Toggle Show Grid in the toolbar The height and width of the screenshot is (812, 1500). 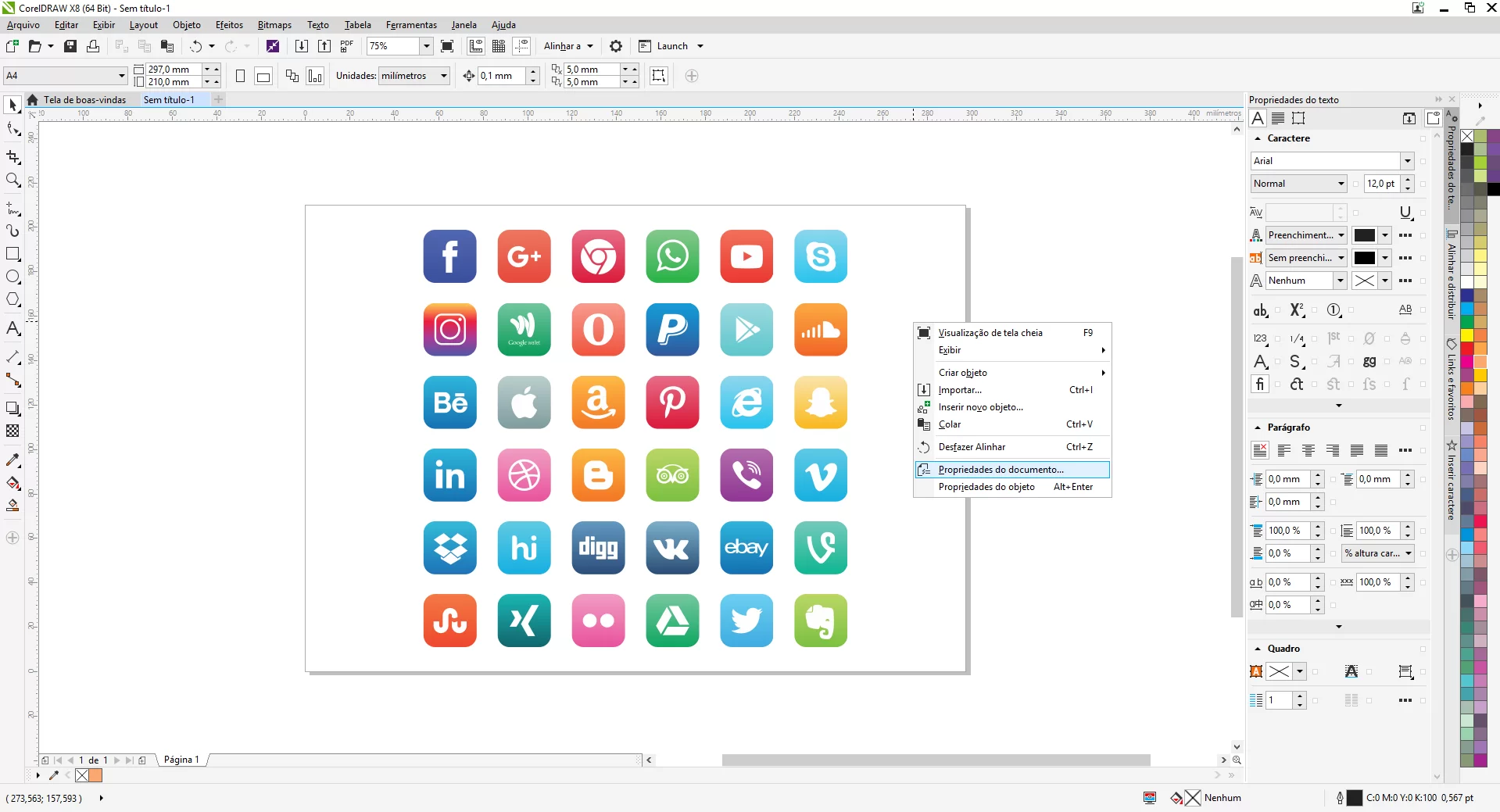499,46
